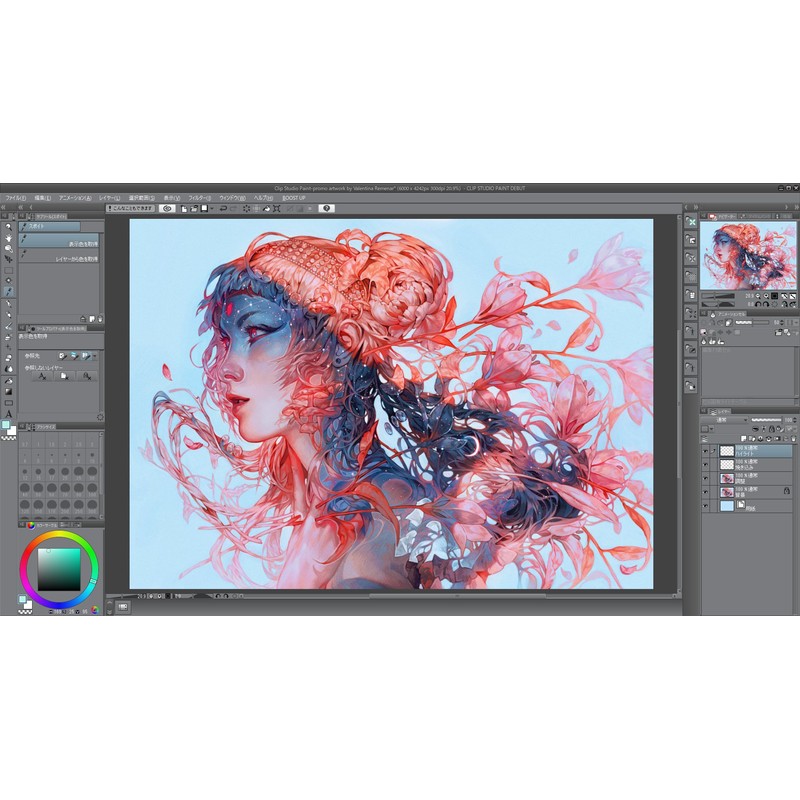Open the アニメーション (Animation) menu
Viewport: 800px width, 800px height.
[75, 198]
